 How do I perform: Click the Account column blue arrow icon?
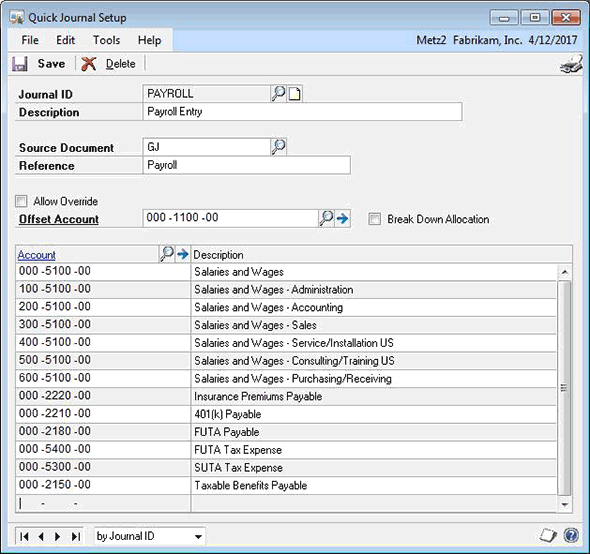(x=182, y=254)
